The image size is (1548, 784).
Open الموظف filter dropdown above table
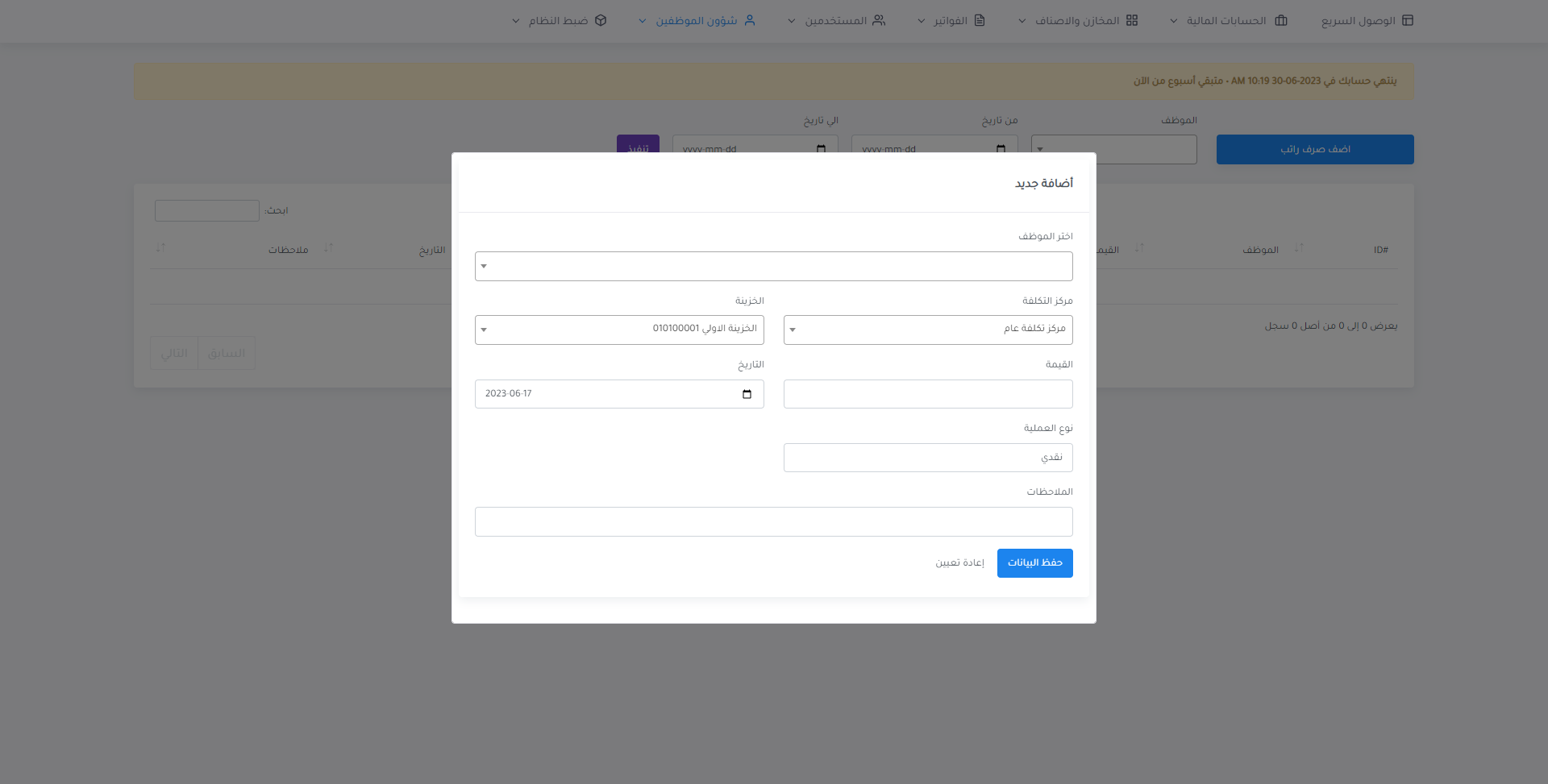(1113, 149)
